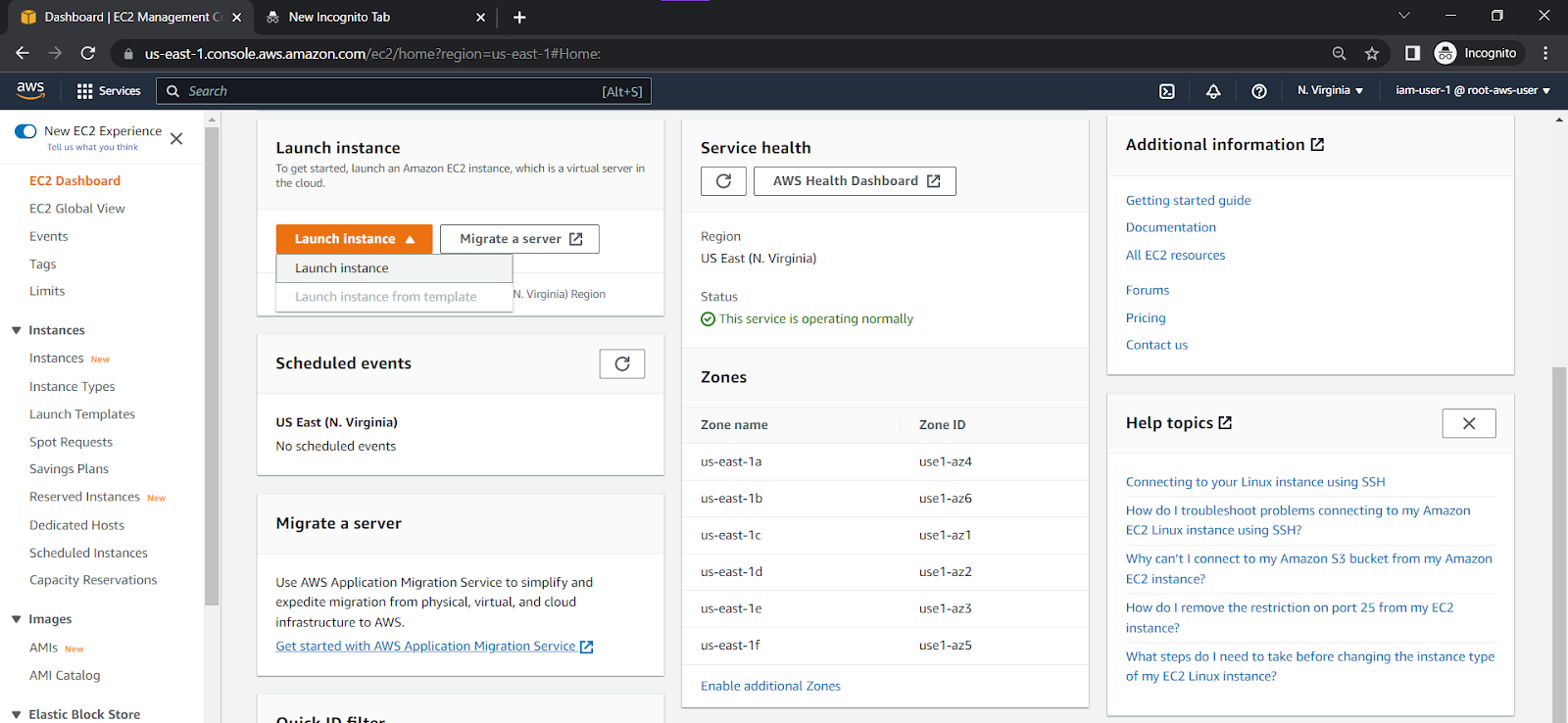Screen dimensions: 1568x723
Task: Open AMIs in the sidebar
Action: pyautogui.click(x=43, y=648)
